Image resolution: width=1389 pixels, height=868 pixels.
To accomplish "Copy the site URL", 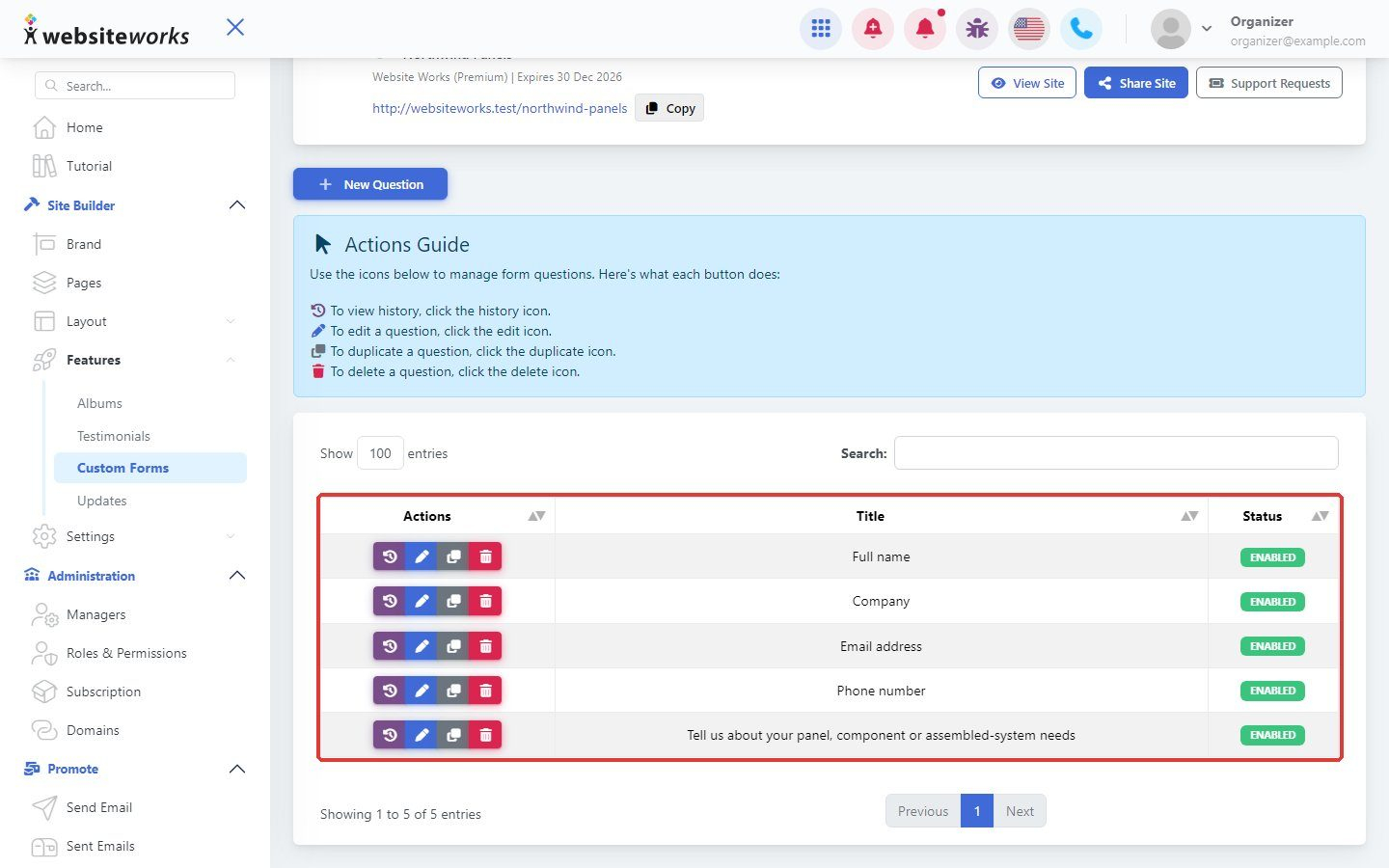I will pyautogui.click(x=669, y=108).
